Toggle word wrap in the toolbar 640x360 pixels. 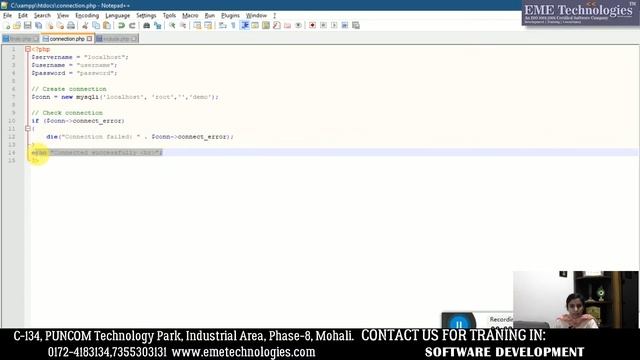coord(222,25)
